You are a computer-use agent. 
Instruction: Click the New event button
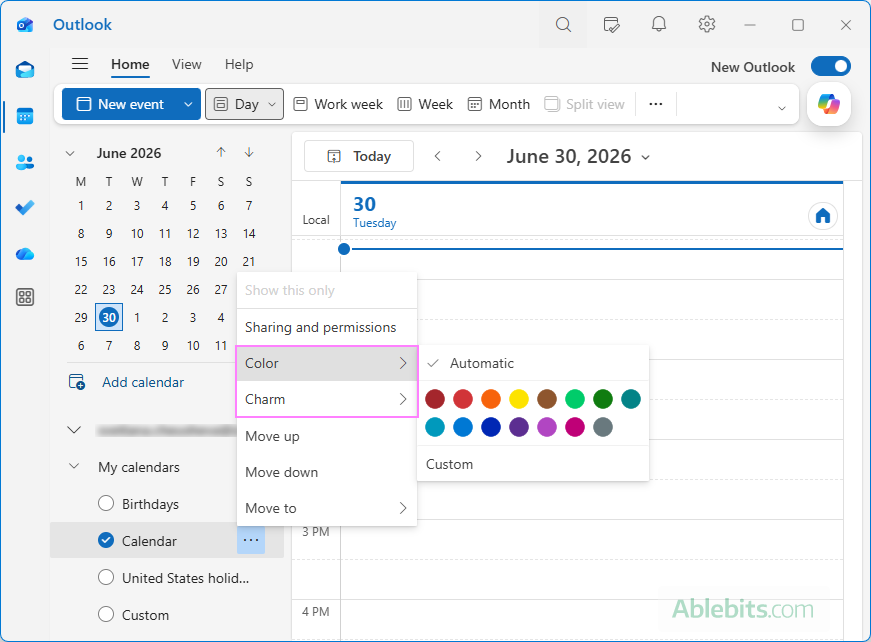pos(121,104)
